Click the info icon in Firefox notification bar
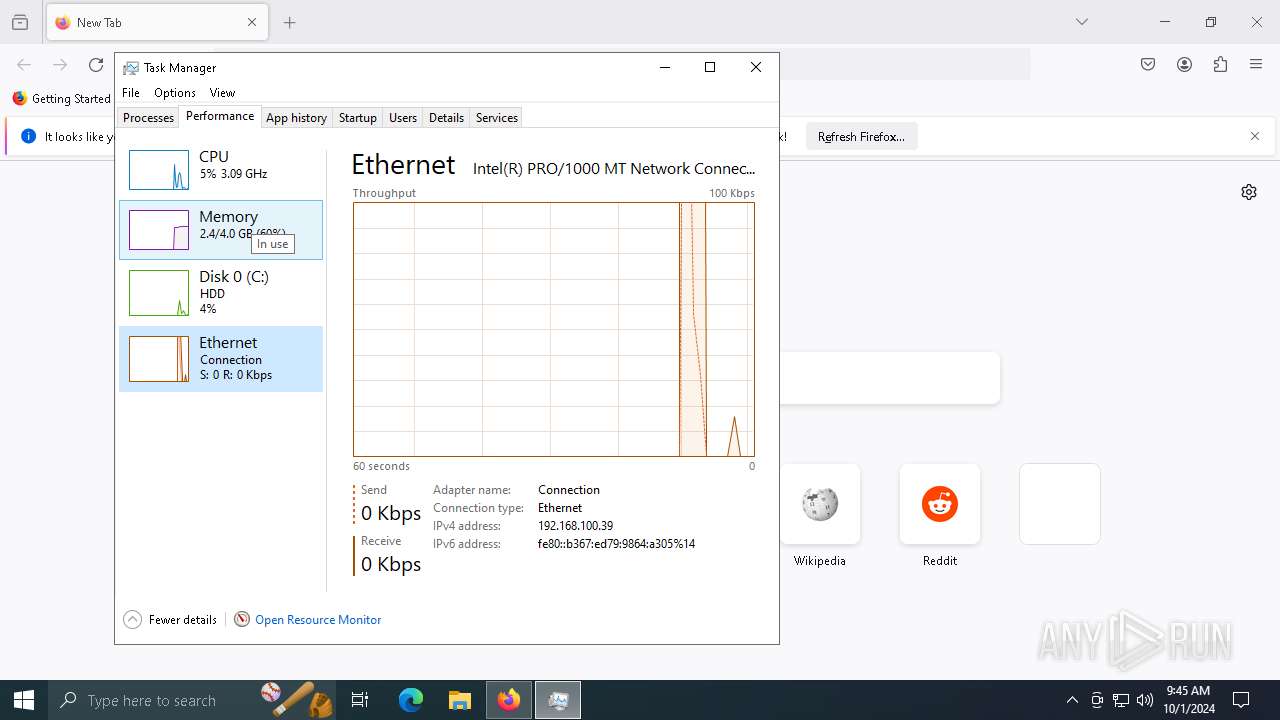The width and height of the screenshot is (1280, 720). [28, 136]
